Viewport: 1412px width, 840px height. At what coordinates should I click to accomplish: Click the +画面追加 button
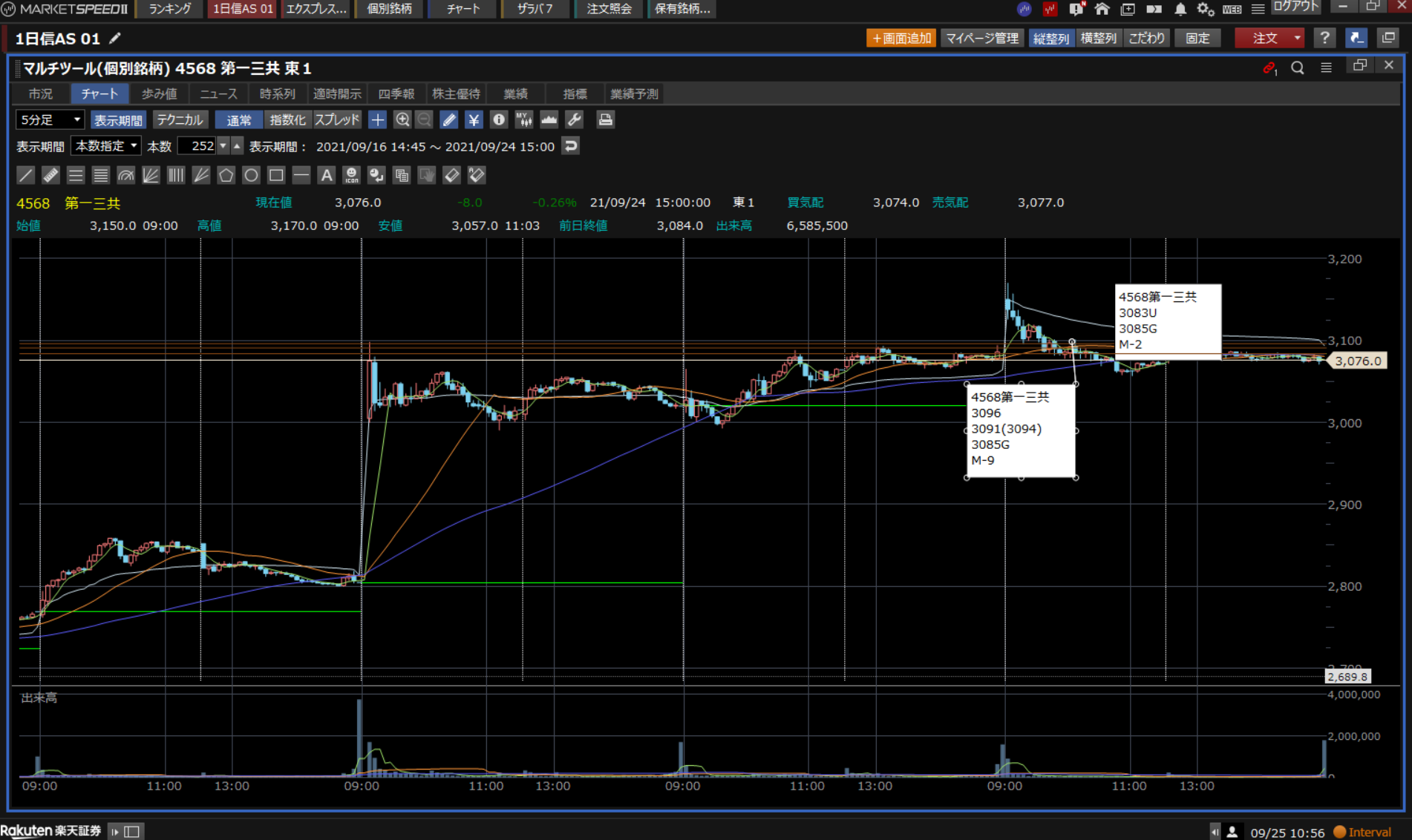pos(901,38)
